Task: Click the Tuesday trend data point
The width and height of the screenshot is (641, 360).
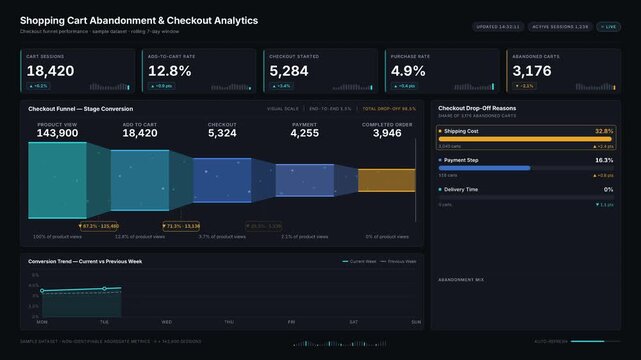Action: tap(105, 288)
